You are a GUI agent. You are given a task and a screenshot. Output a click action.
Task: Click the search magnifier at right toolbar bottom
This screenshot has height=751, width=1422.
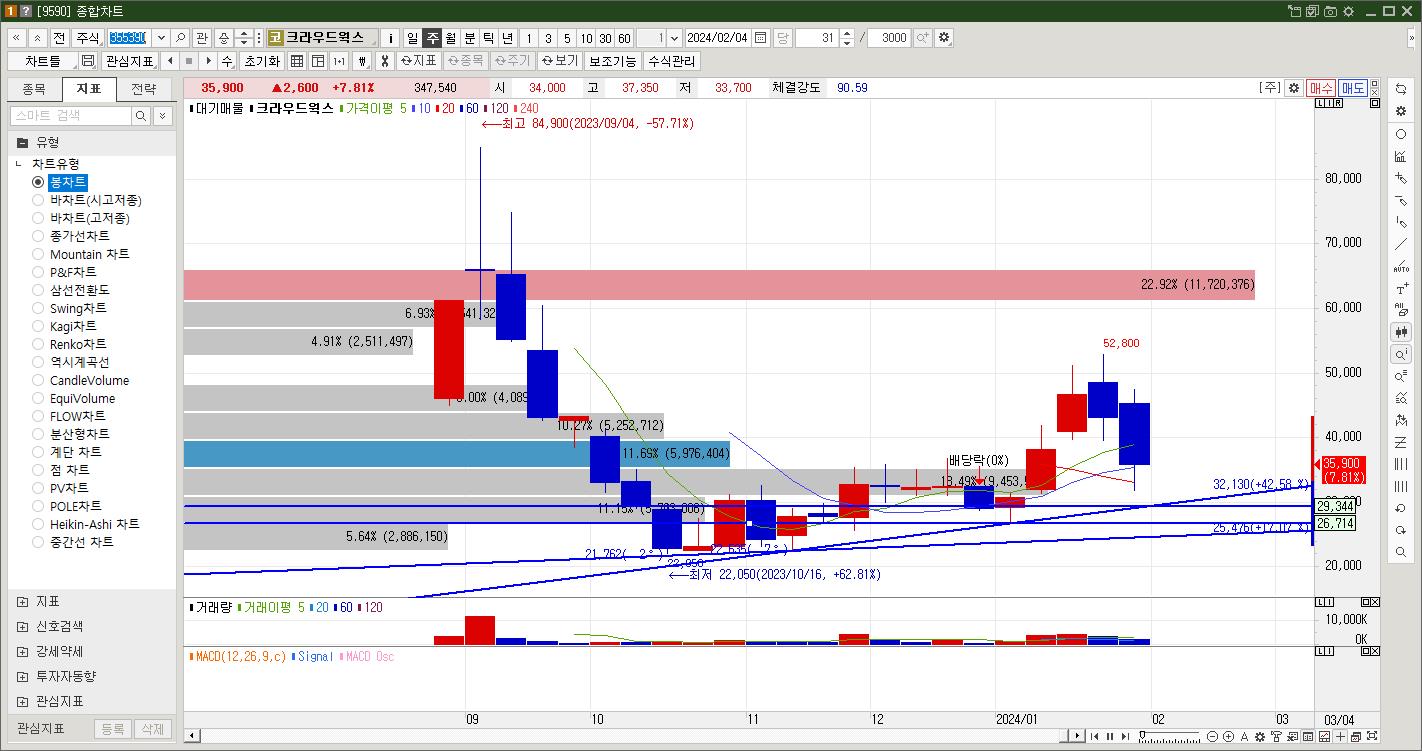point(1401,552)
